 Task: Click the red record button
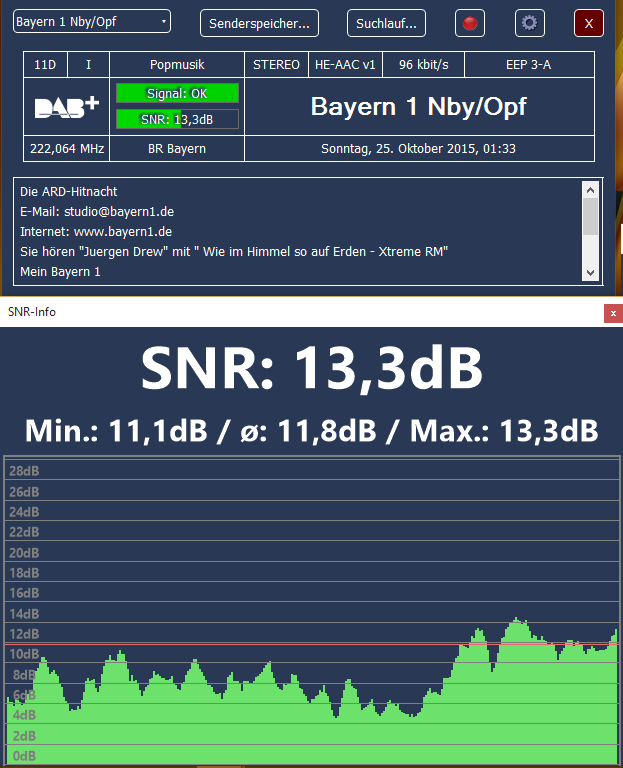(469, 23)
